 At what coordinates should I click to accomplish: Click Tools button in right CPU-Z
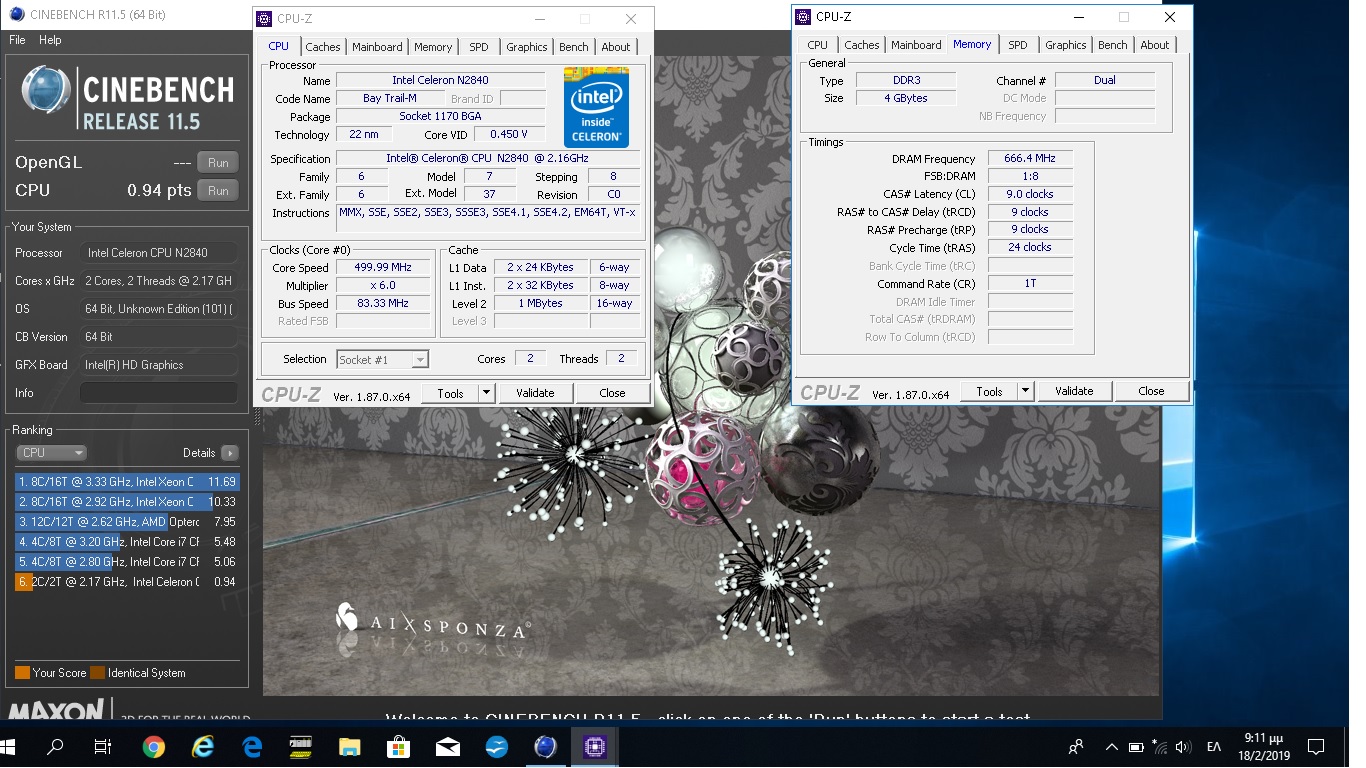click(990, 391)
